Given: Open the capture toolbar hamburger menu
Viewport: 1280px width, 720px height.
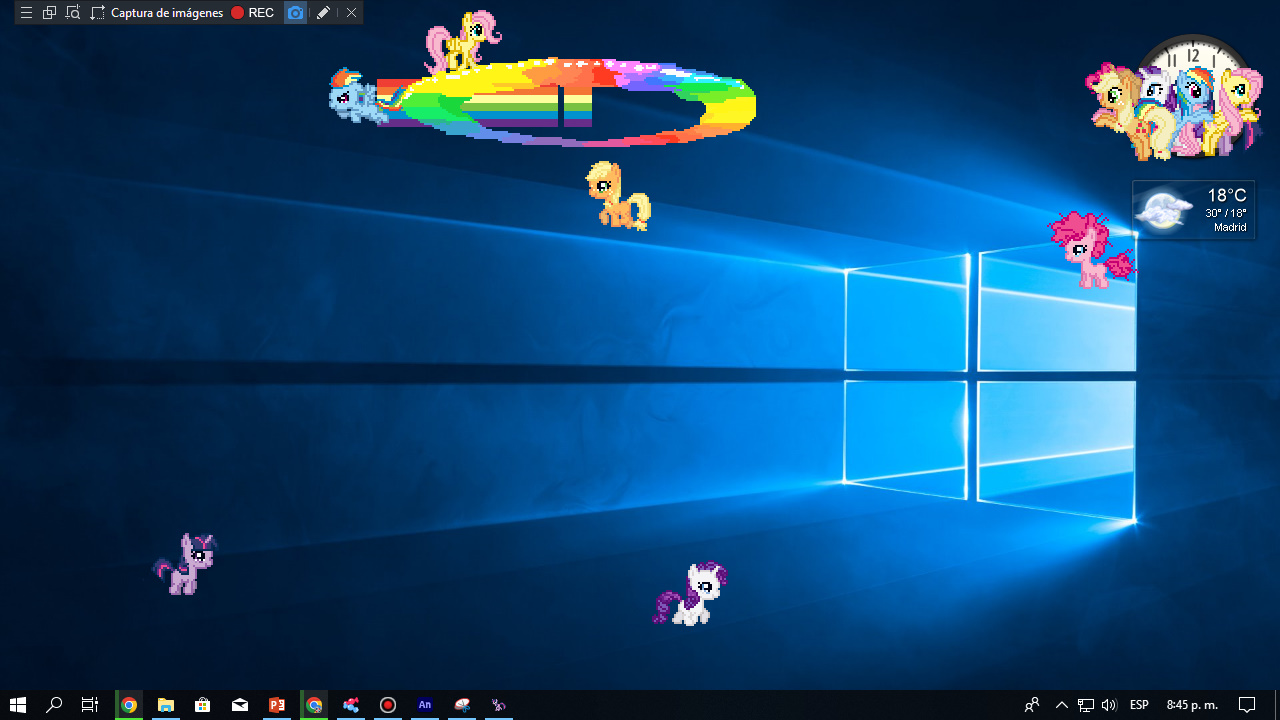Looking at the screenshot, I should tap(27, 13).
